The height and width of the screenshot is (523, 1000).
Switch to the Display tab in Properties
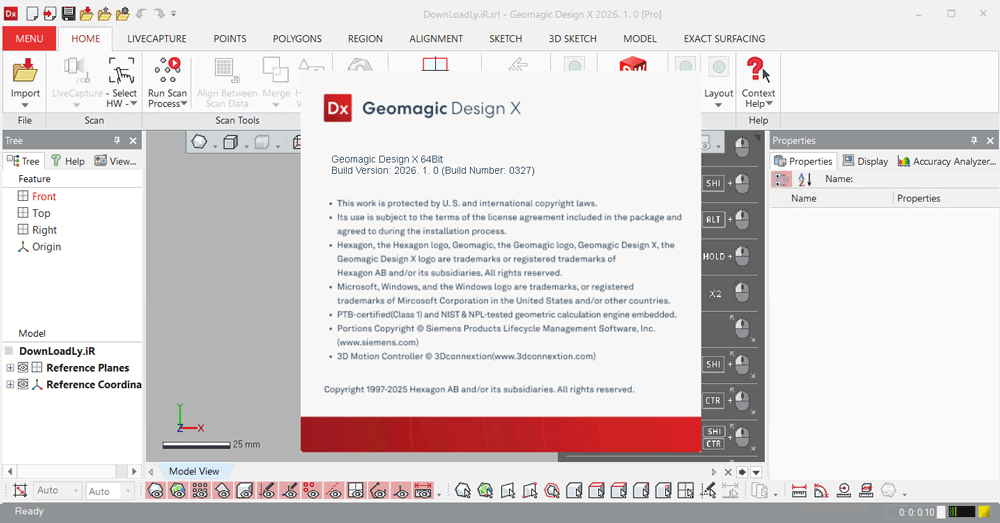point(865,161)
